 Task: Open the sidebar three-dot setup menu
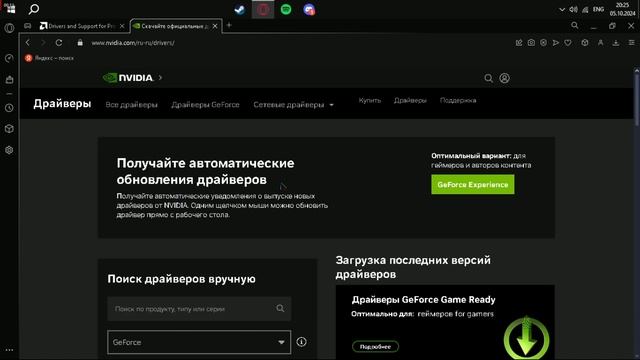pyautogui.click(x=9, y=350)
